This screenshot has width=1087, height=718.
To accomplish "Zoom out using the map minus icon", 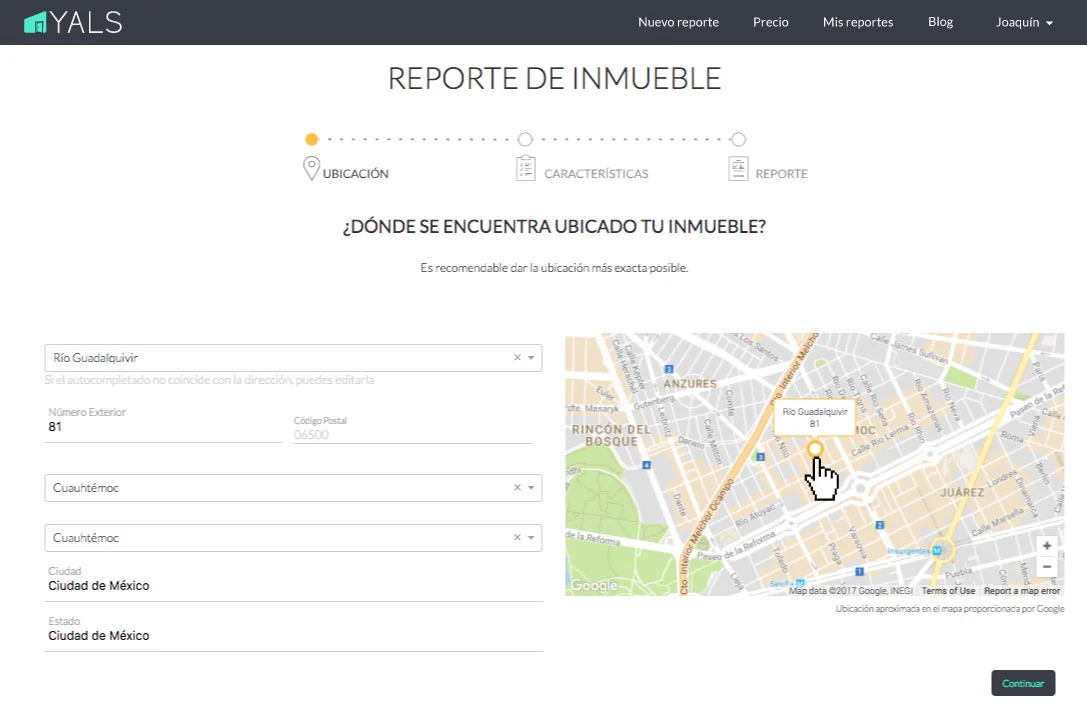I will pos(1046,566).
